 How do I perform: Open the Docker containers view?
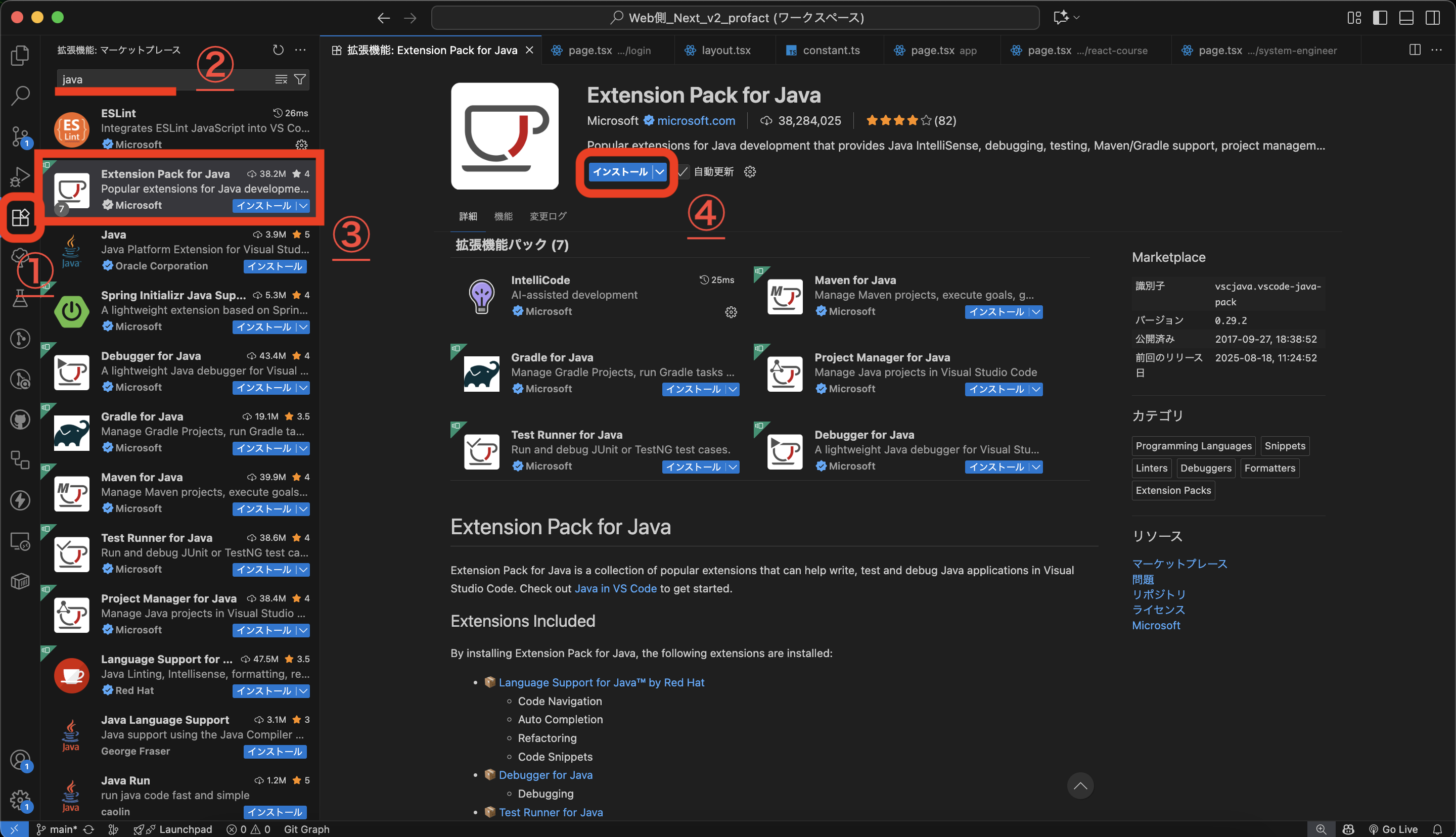coord(20,581)
